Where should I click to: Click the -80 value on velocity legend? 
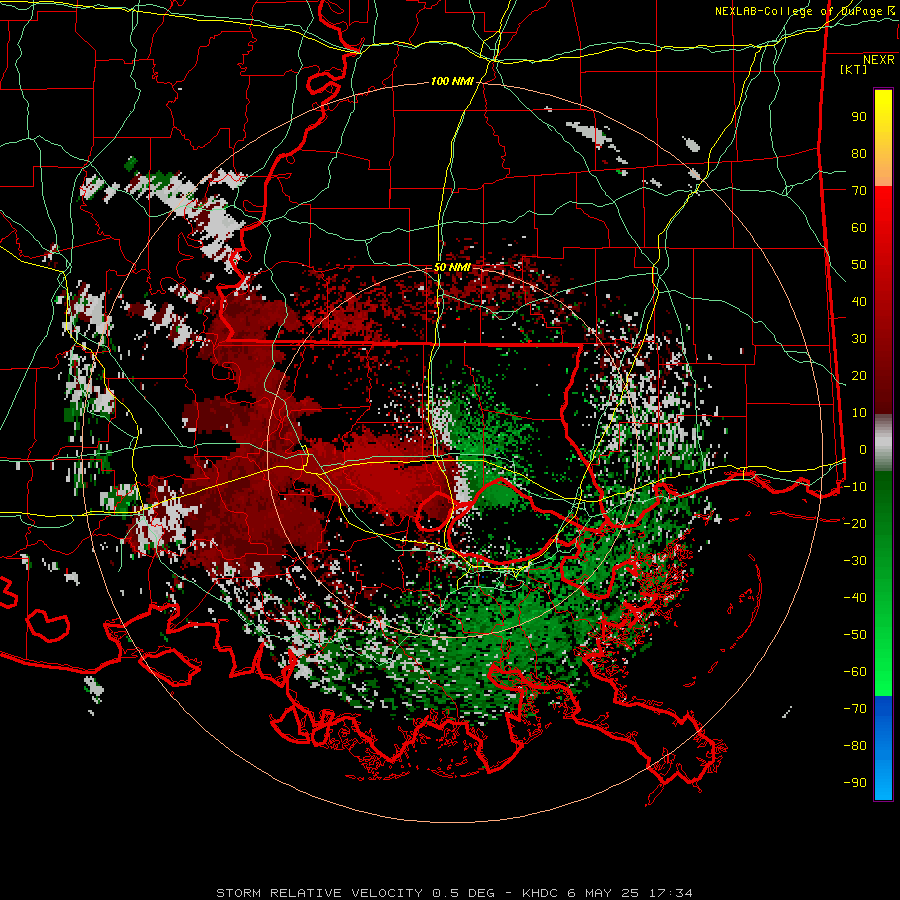[x=855, y=746]
